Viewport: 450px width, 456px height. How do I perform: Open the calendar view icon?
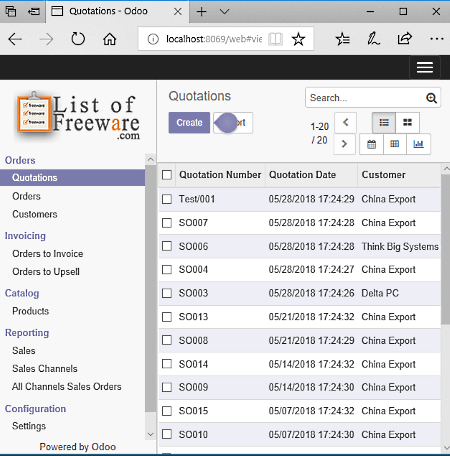(x=371, y=144)
